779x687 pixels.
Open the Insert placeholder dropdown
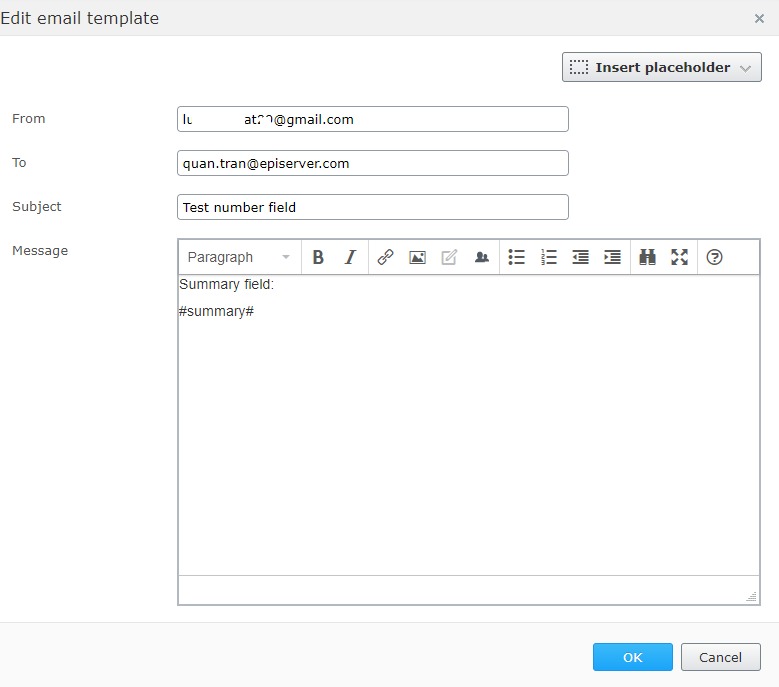tap(661, 67)
